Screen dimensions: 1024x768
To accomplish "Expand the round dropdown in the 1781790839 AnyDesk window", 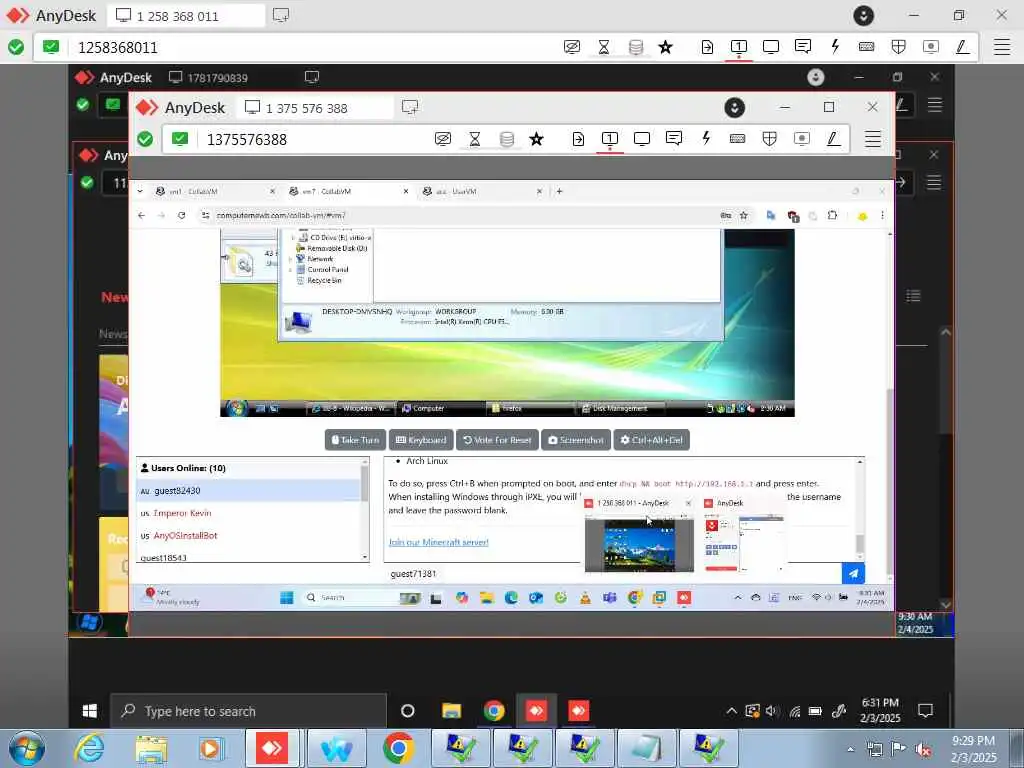I will [x=816, y=78].
